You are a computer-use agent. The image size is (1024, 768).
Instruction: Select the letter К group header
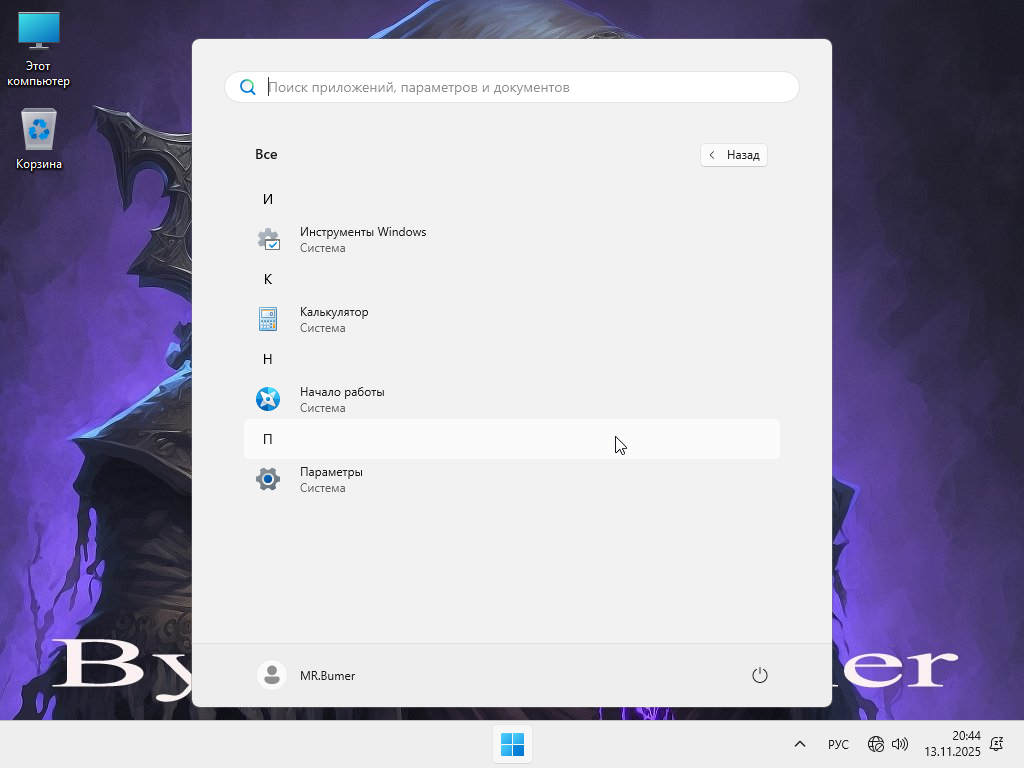(268, 279)
